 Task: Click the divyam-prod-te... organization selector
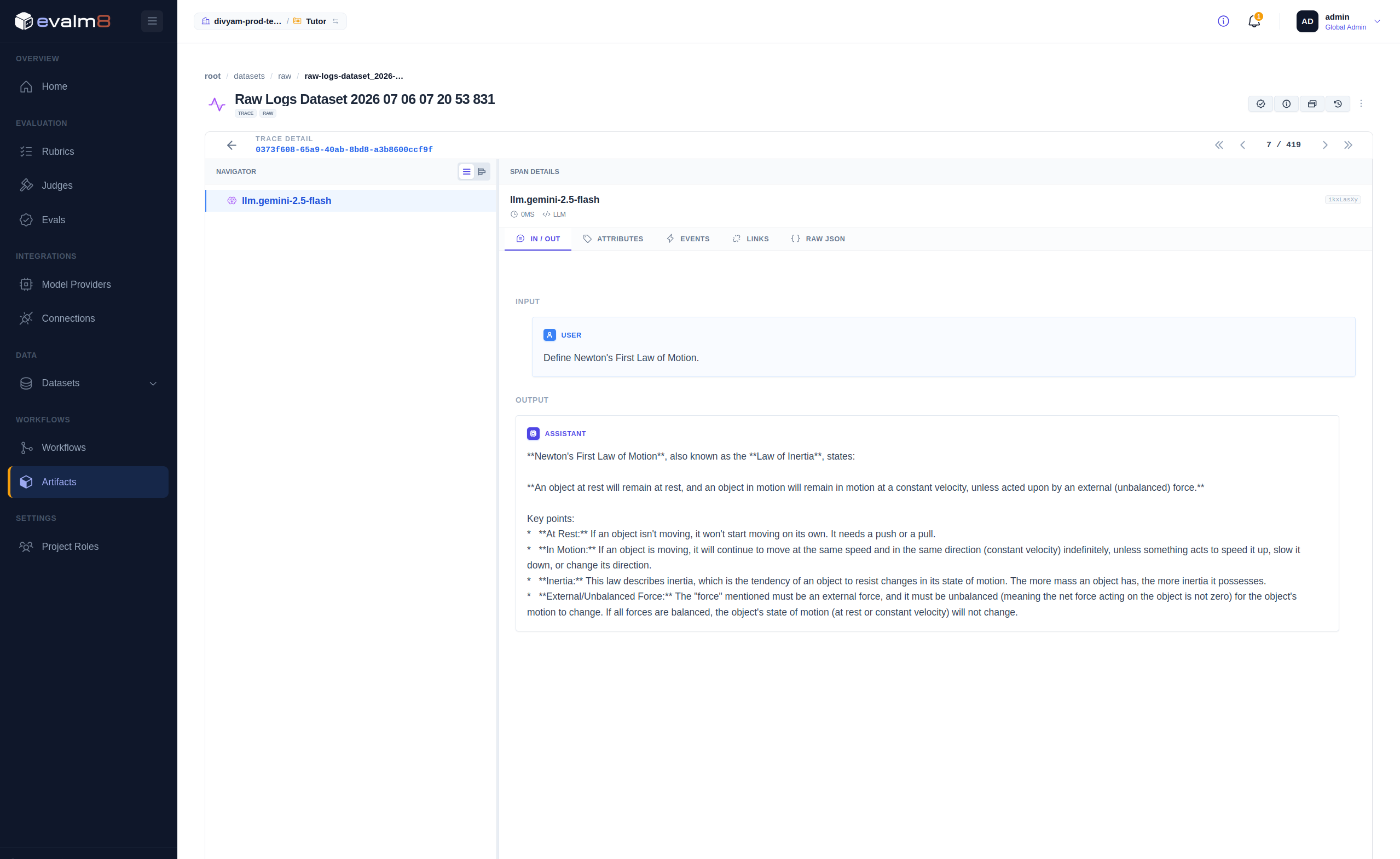(241, 21)
